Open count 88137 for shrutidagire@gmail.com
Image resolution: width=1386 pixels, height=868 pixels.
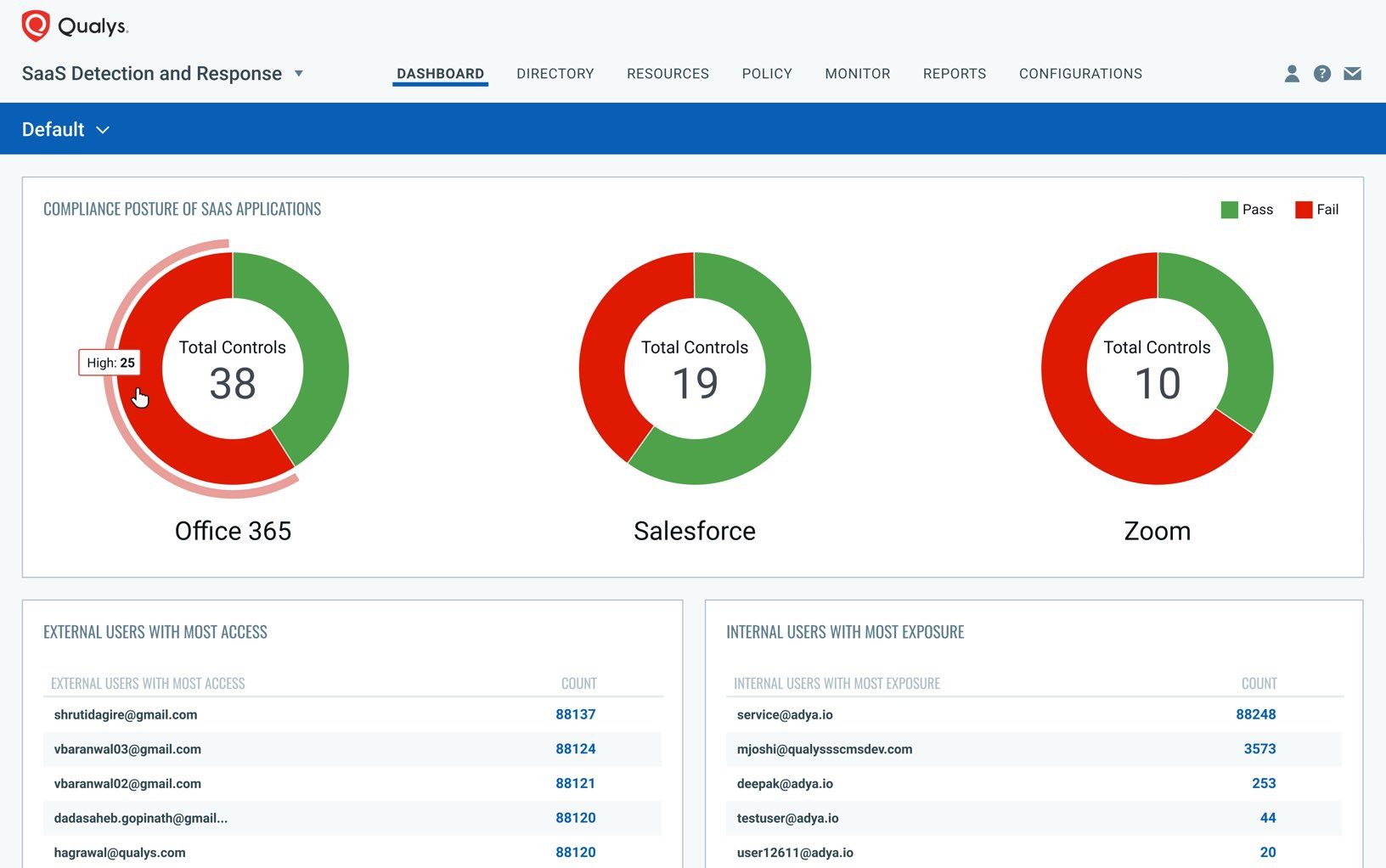(576, 714)
